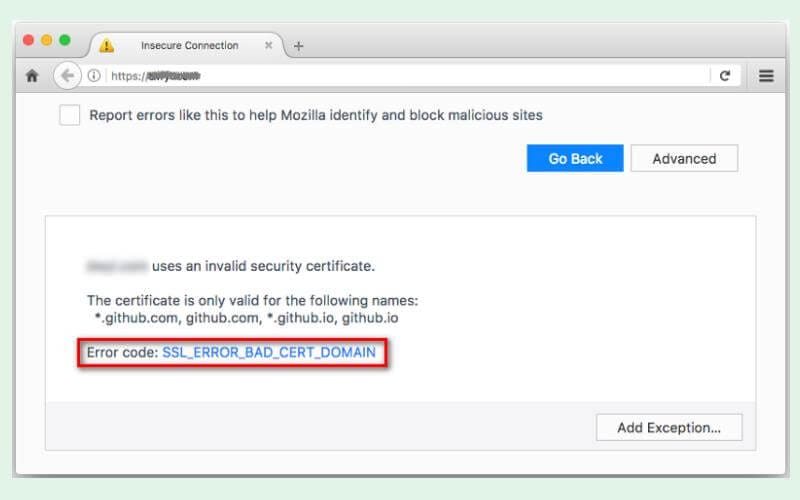The height and width of the screenshot is (500, 800).
Task: Reload the page with the refresh icon
Action: coord(725,76)
